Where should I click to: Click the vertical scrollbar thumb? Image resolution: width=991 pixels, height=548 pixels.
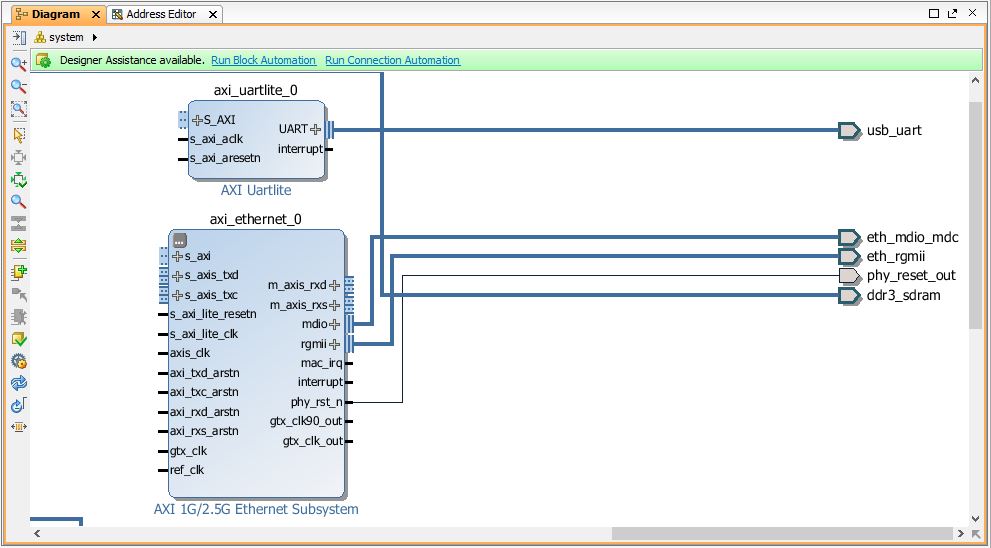pyautogui.click(x=975, y=214)
